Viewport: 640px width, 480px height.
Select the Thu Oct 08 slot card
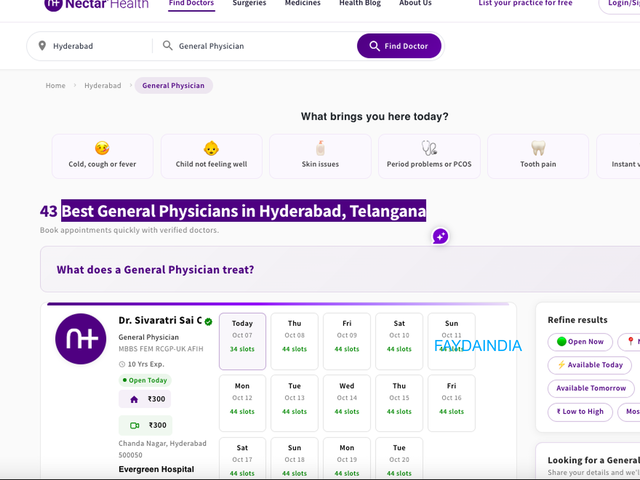[294, 342]
